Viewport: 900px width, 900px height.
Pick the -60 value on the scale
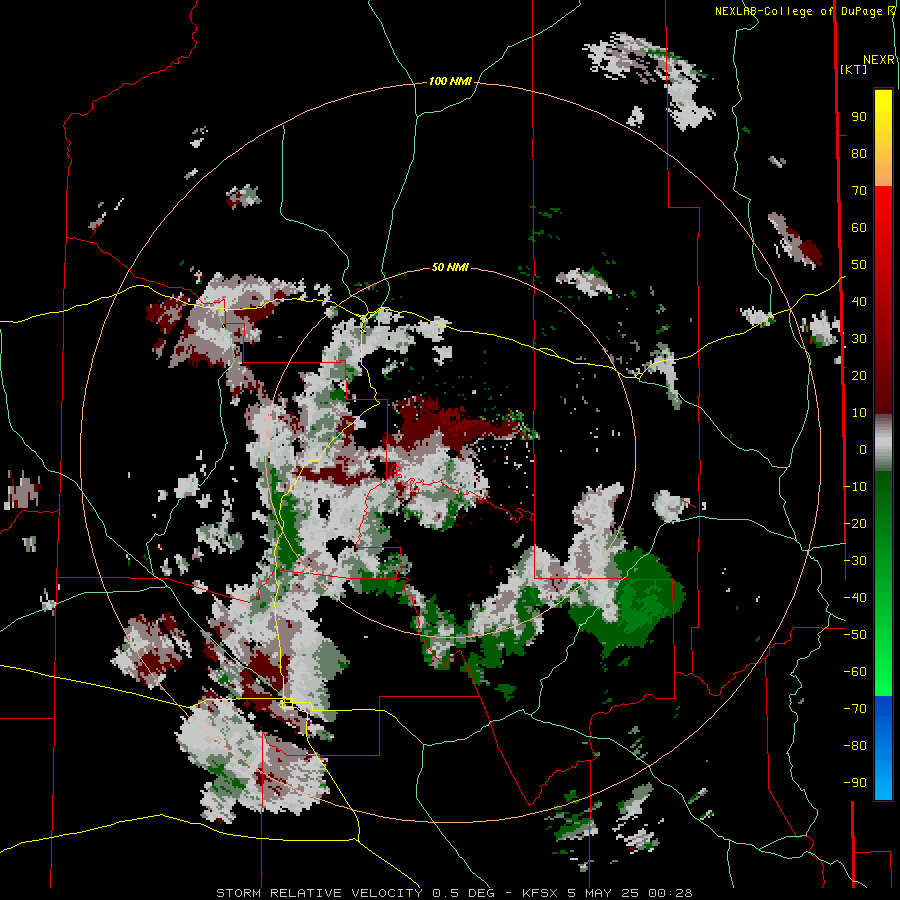point(855,672)
